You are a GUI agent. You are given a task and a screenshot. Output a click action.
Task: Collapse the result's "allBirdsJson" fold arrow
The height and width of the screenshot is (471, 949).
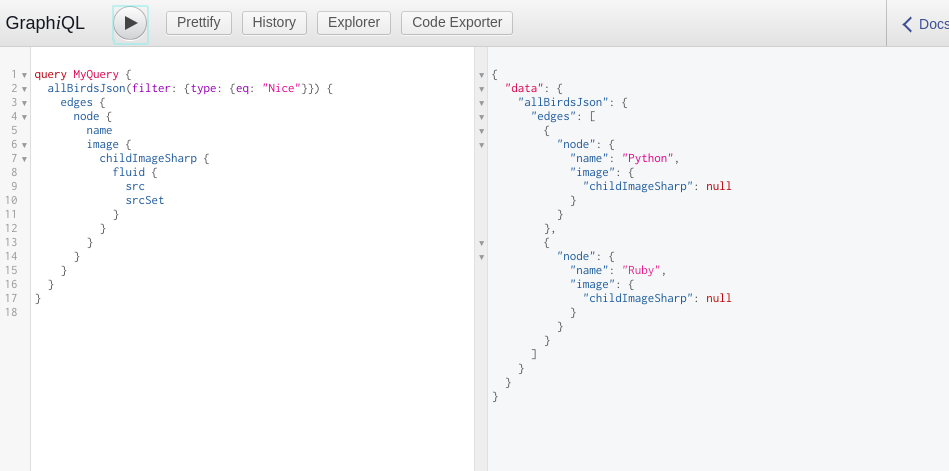click(x=482, y=103)
